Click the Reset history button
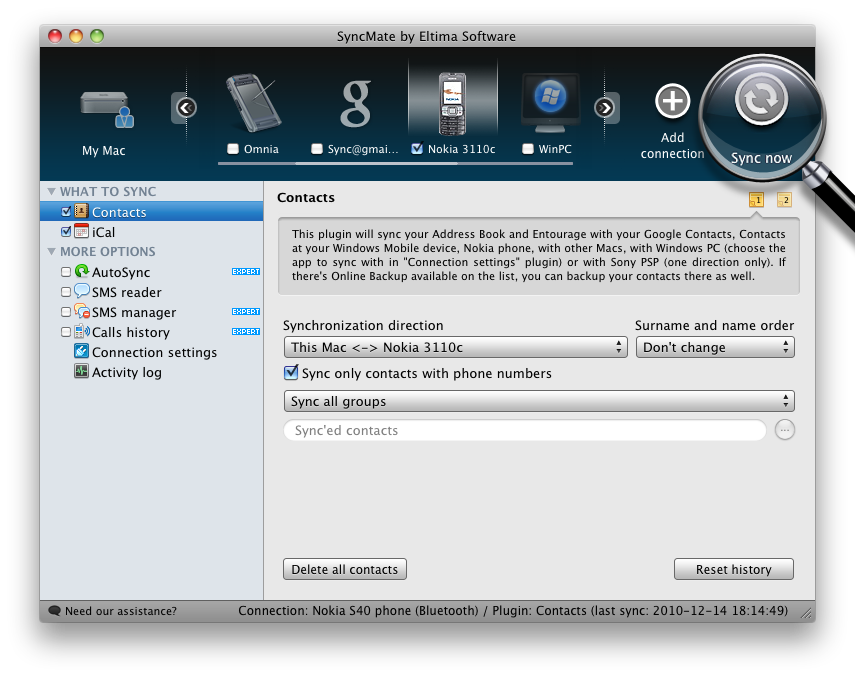This screenshot has width=855, height=677. coord(733,569)
